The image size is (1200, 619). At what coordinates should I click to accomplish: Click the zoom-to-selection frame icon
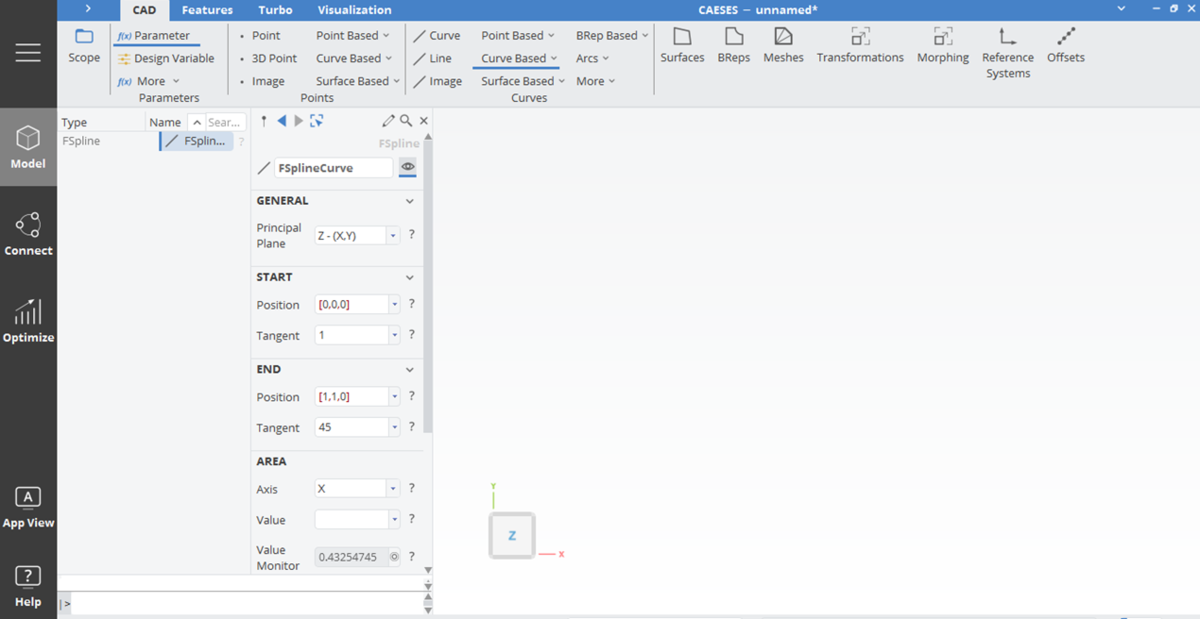(316, 120)
